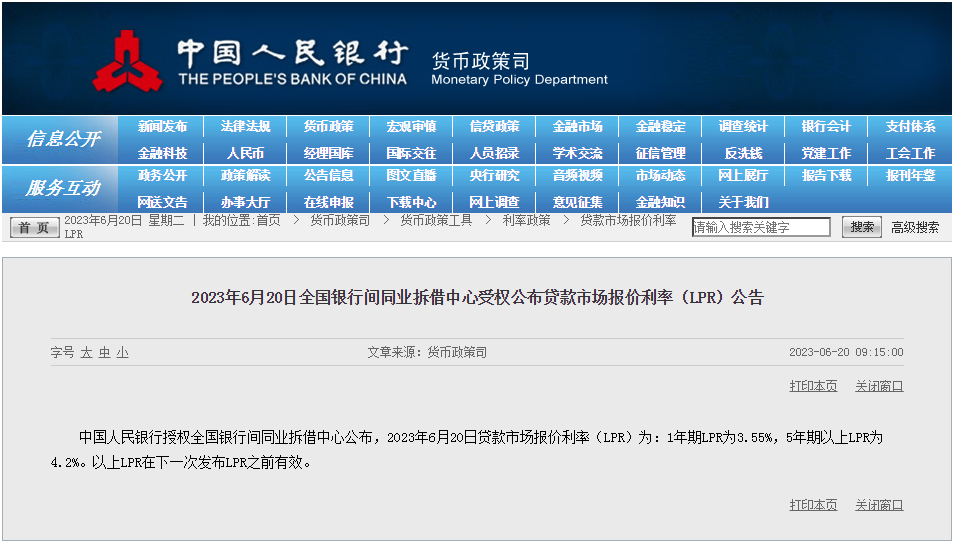Set font size to 中
The width and height of the screenshot is (953, 544).
click(x=105, y=353)
